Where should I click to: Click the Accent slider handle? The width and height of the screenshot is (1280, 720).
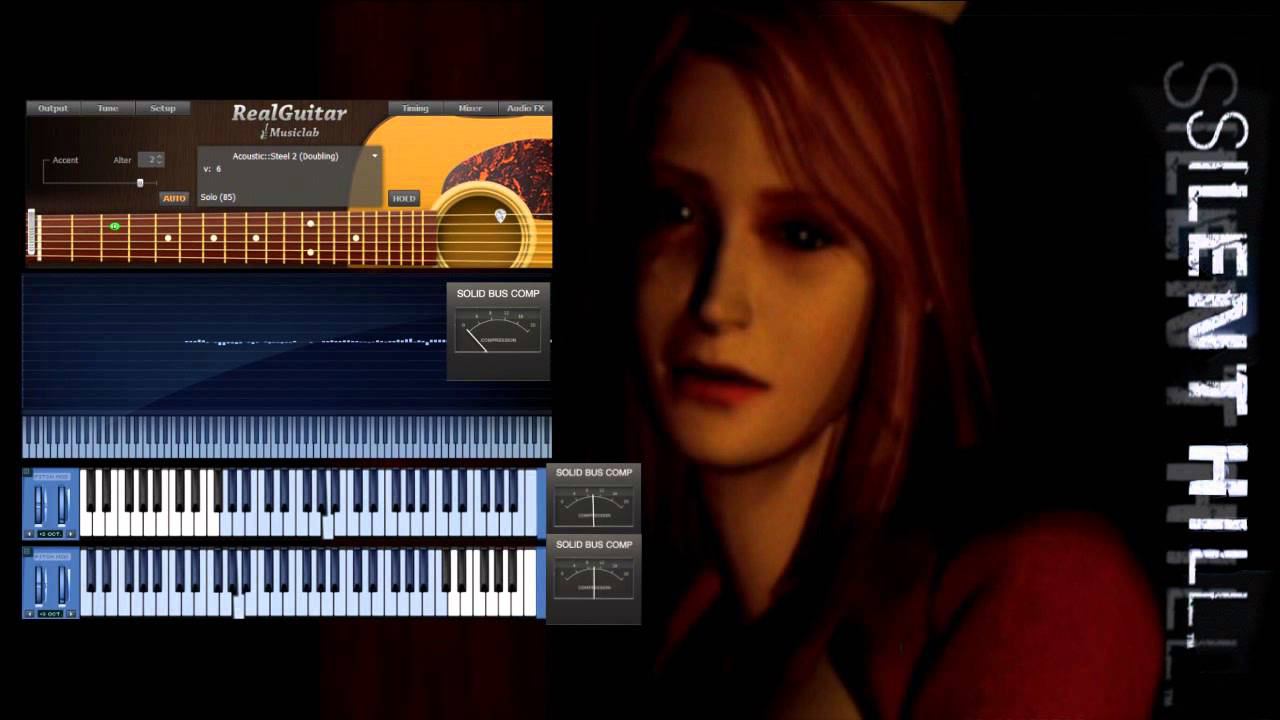coord(140,183)
